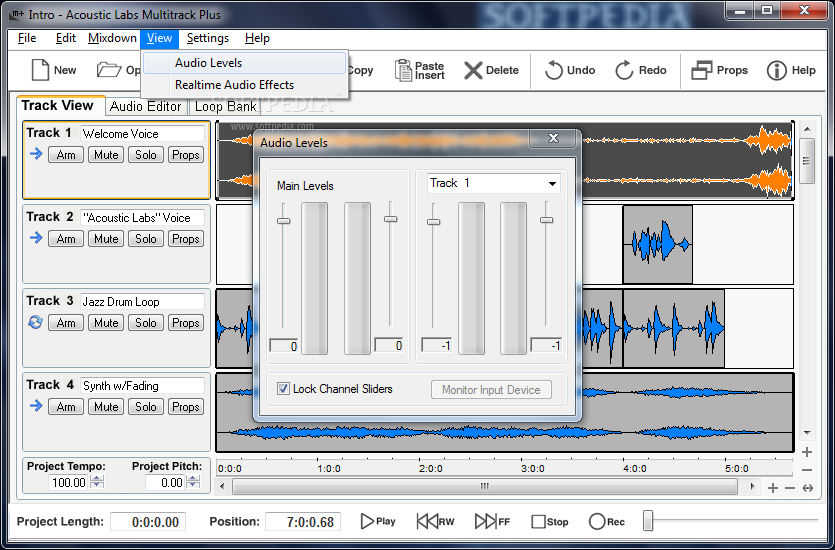Open the Track 1 dropdown in Audio Levels
Image resolution: width=835 pixels, height=550 pixels.
494,183
